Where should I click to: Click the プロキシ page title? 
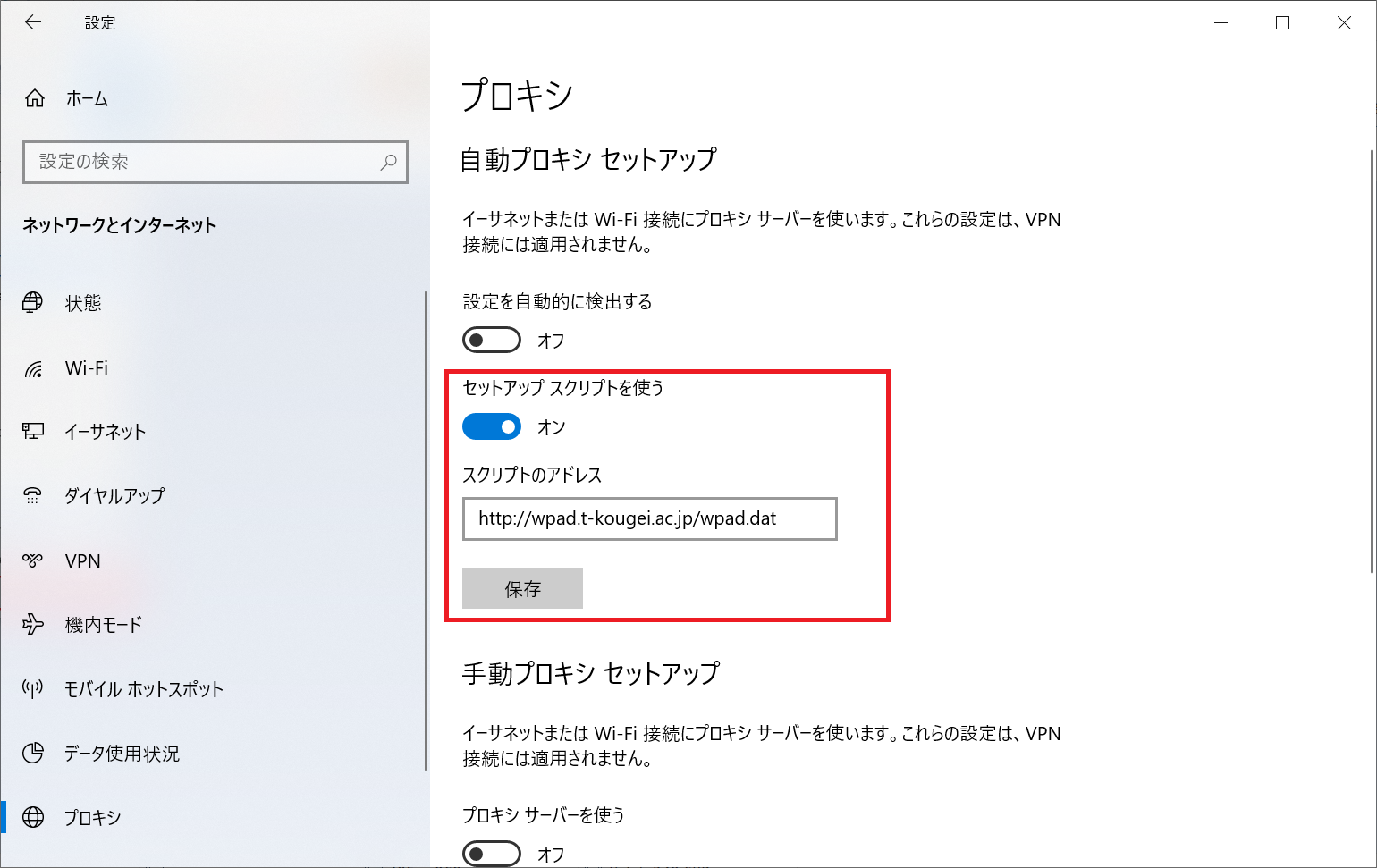[x=517, y=95]
